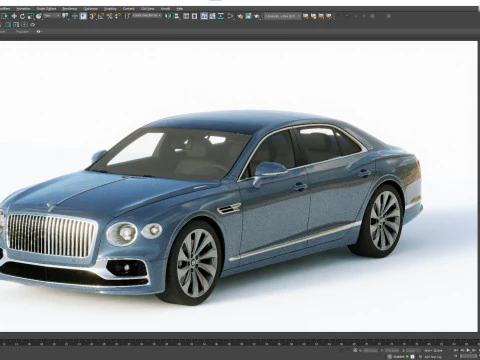Open the Content menu
Screen dimensions: 480x360
click(129, 9)
